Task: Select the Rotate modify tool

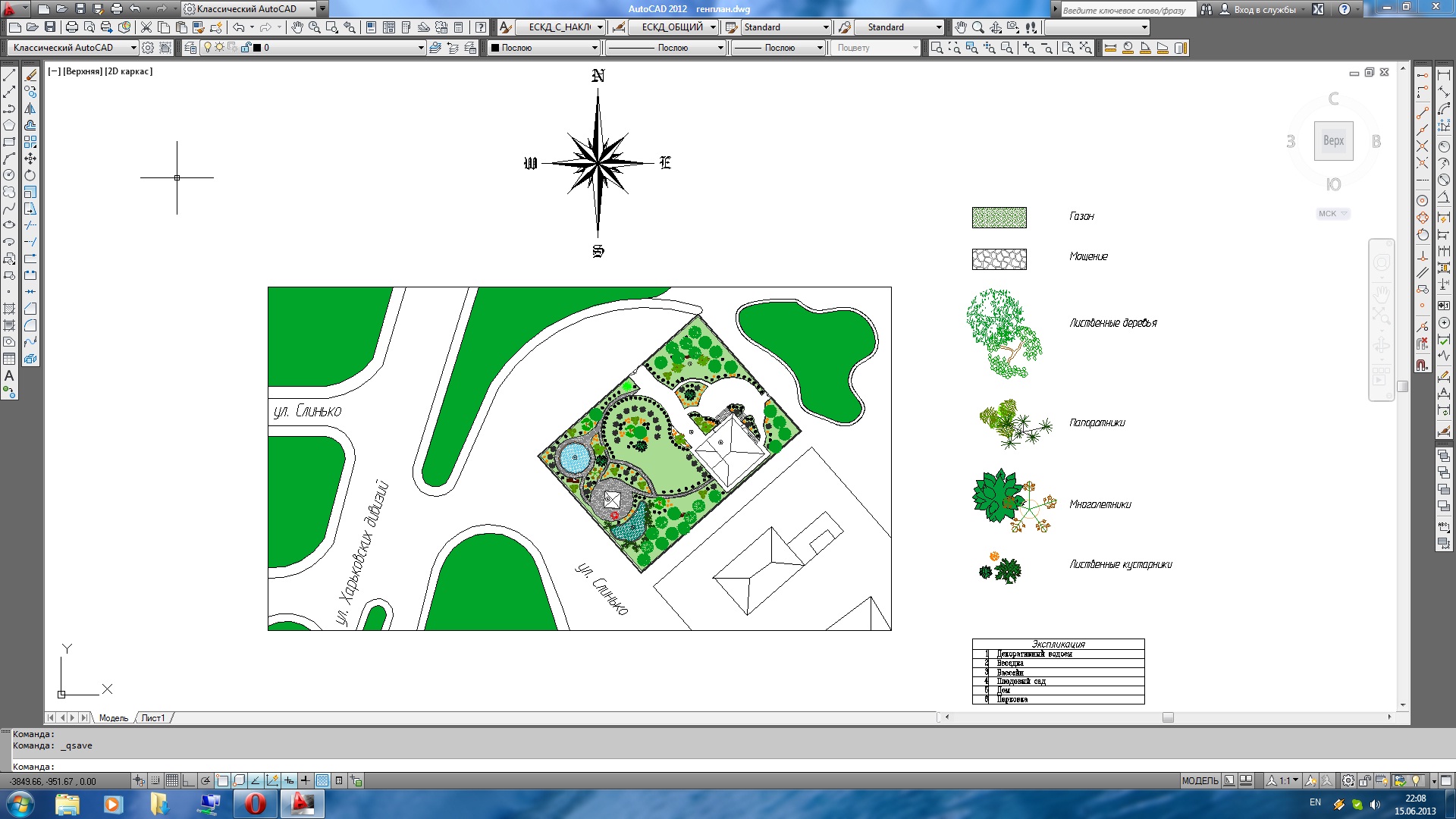Action: click(x=30, y=175)
